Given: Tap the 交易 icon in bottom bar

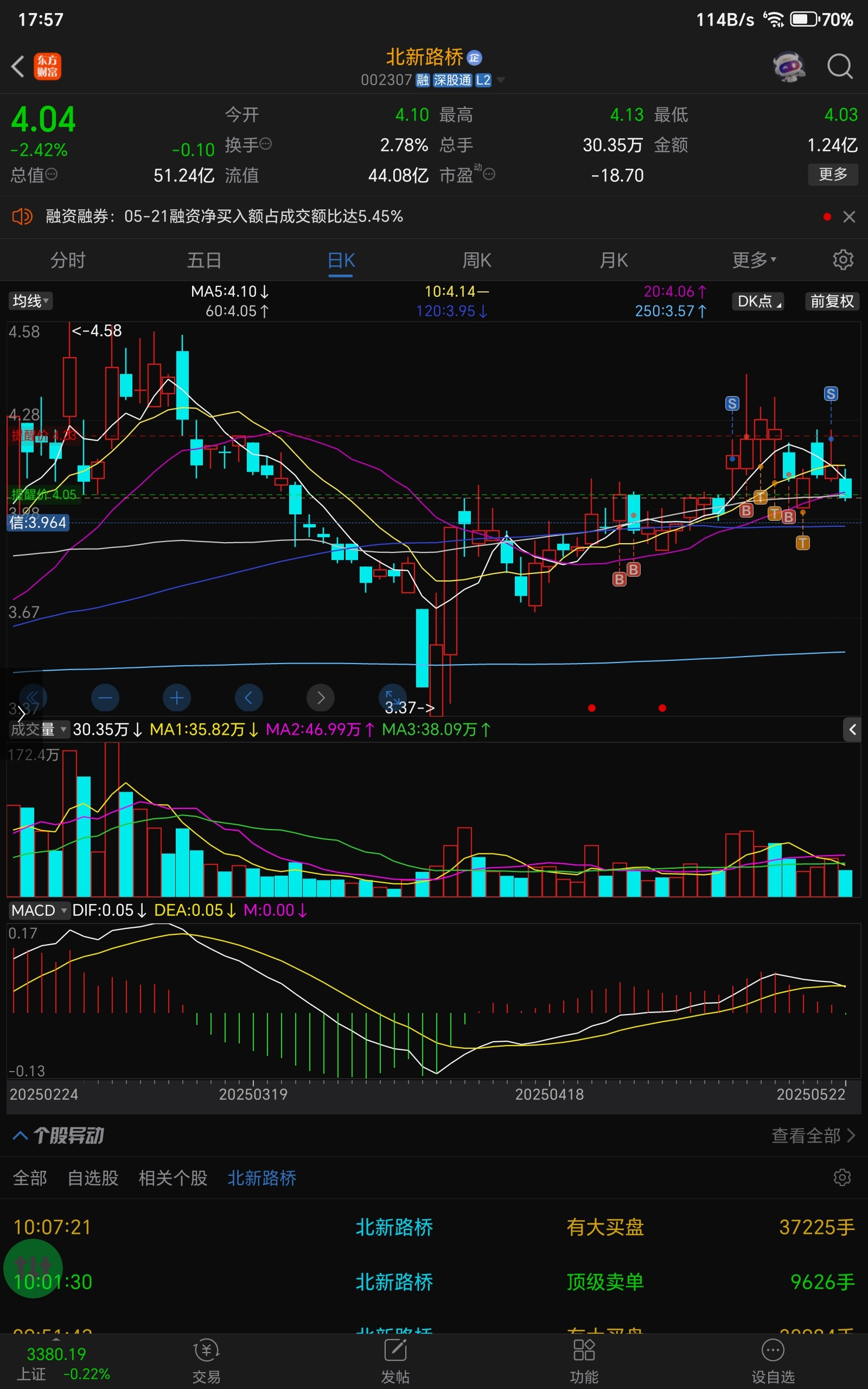Looking at the screenshot, I should click(207, 1362).
